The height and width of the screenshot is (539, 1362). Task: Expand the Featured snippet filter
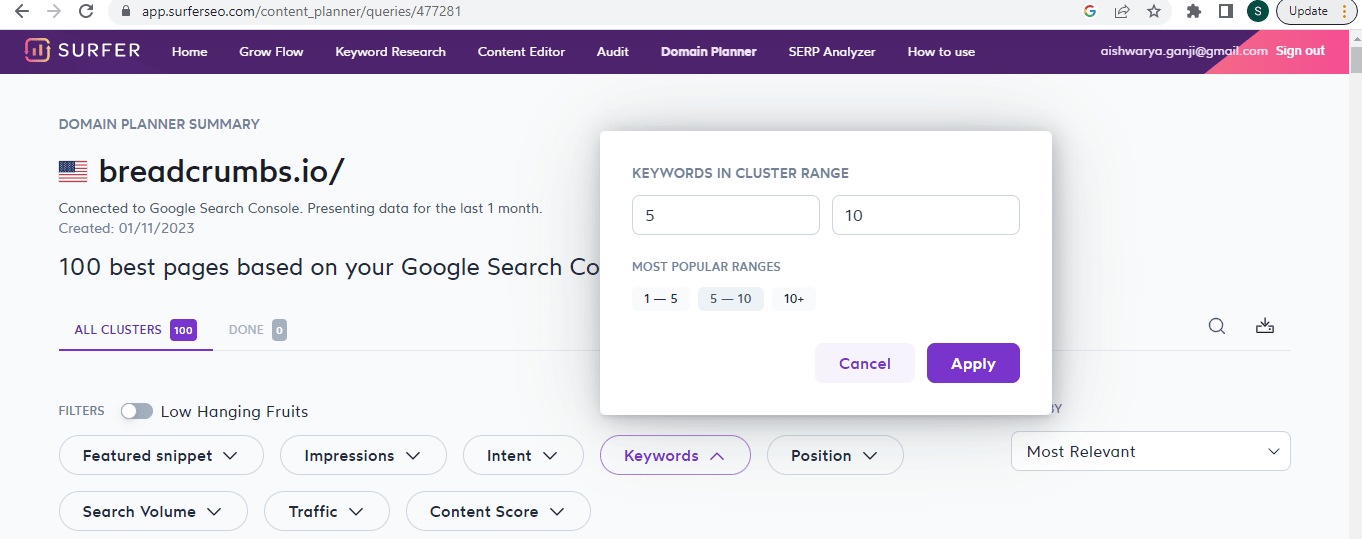[161, 455]
